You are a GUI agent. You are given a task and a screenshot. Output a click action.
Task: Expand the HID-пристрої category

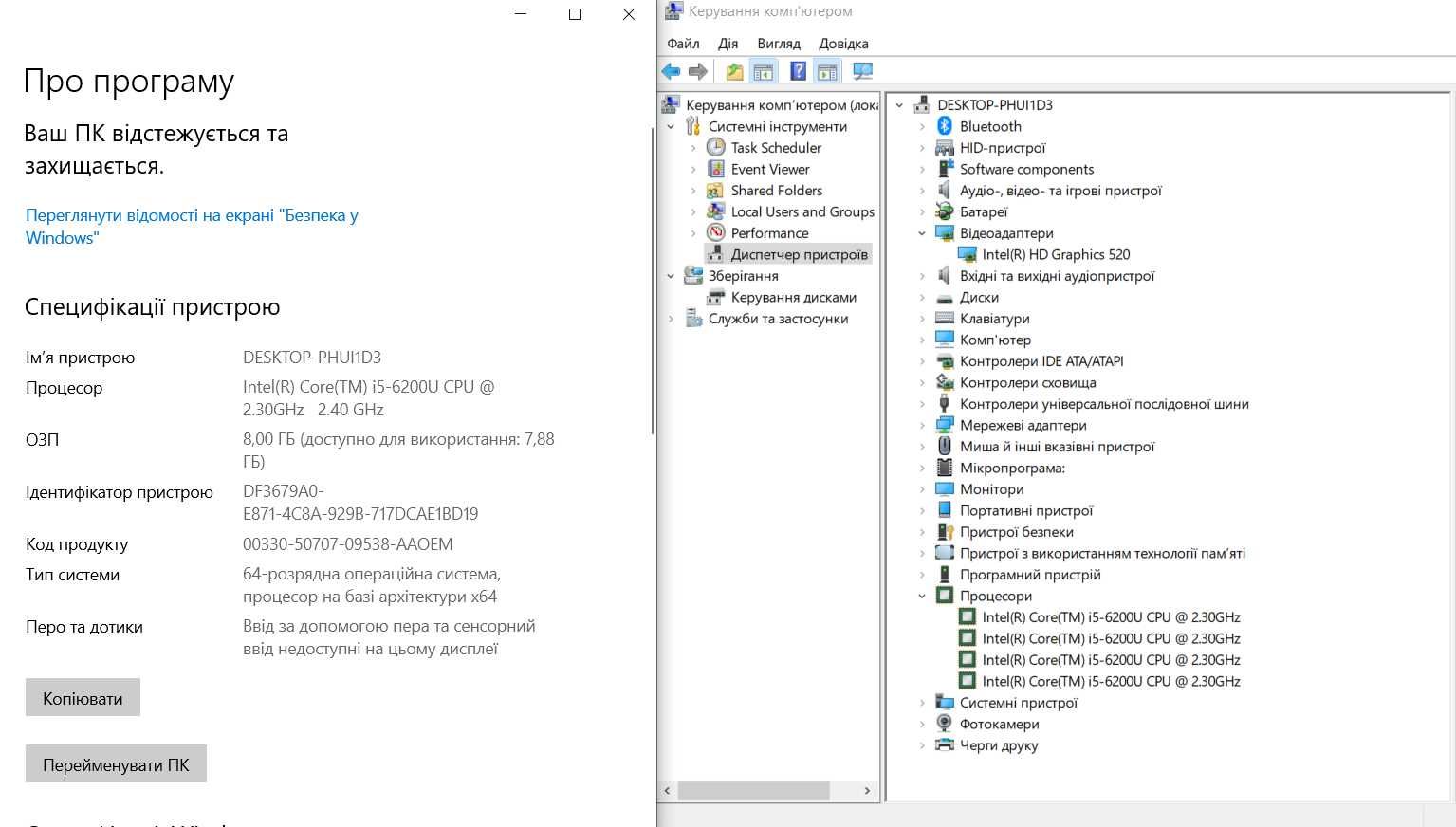[x=922, y=148]
